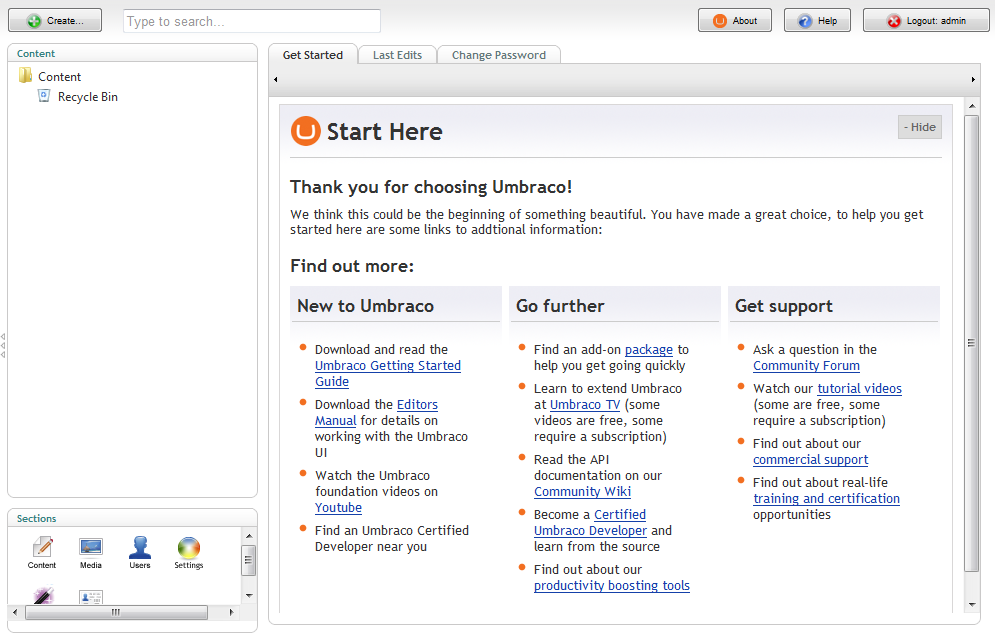Click the Create... button
Image resolution: width=995 pixels, height=639 pixels.
pos(55,20)
